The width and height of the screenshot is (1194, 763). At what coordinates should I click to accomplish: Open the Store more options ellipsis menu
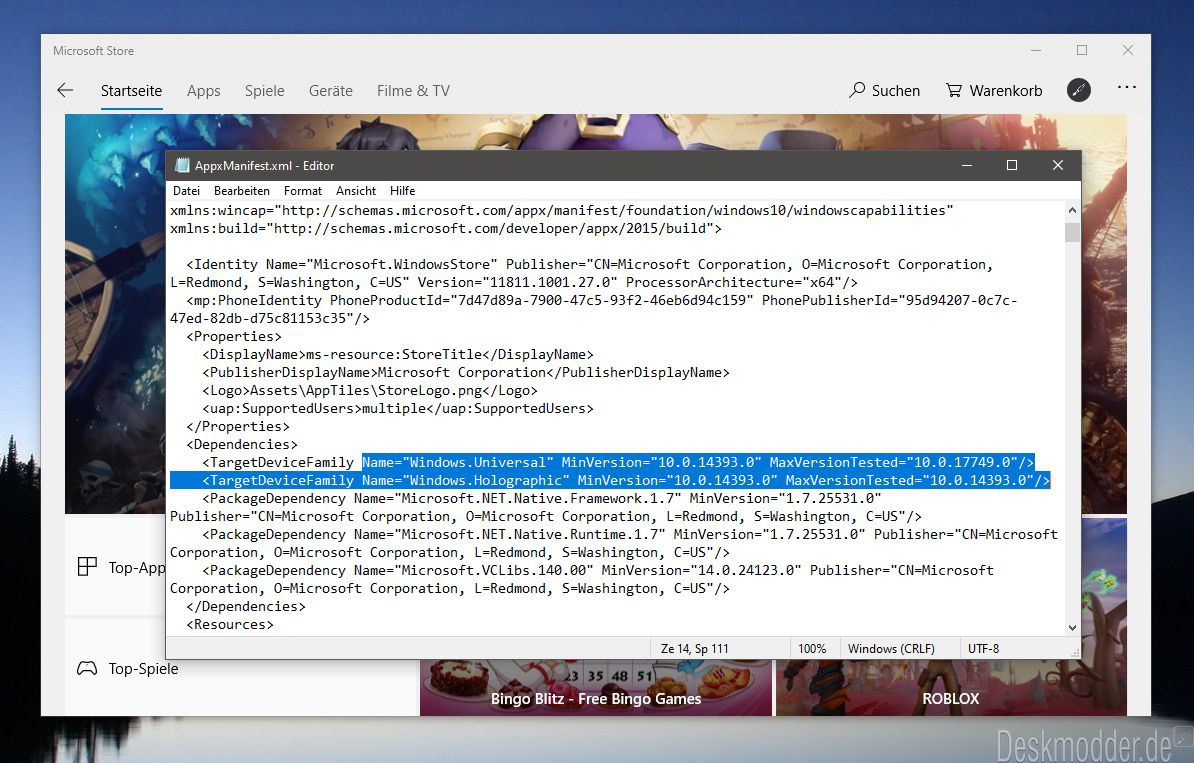pos(1127,88)
